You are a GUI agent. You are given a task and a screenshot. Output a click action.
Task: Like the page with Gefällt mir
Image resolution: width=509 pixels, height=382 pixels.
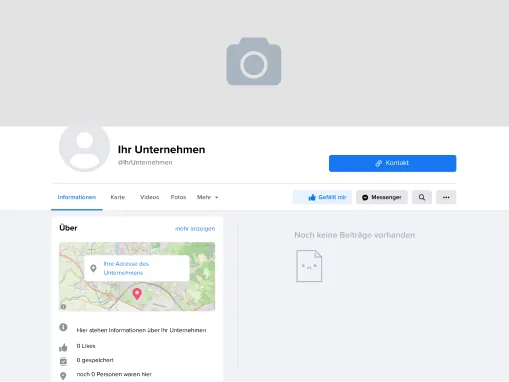[x=322, y=197]
